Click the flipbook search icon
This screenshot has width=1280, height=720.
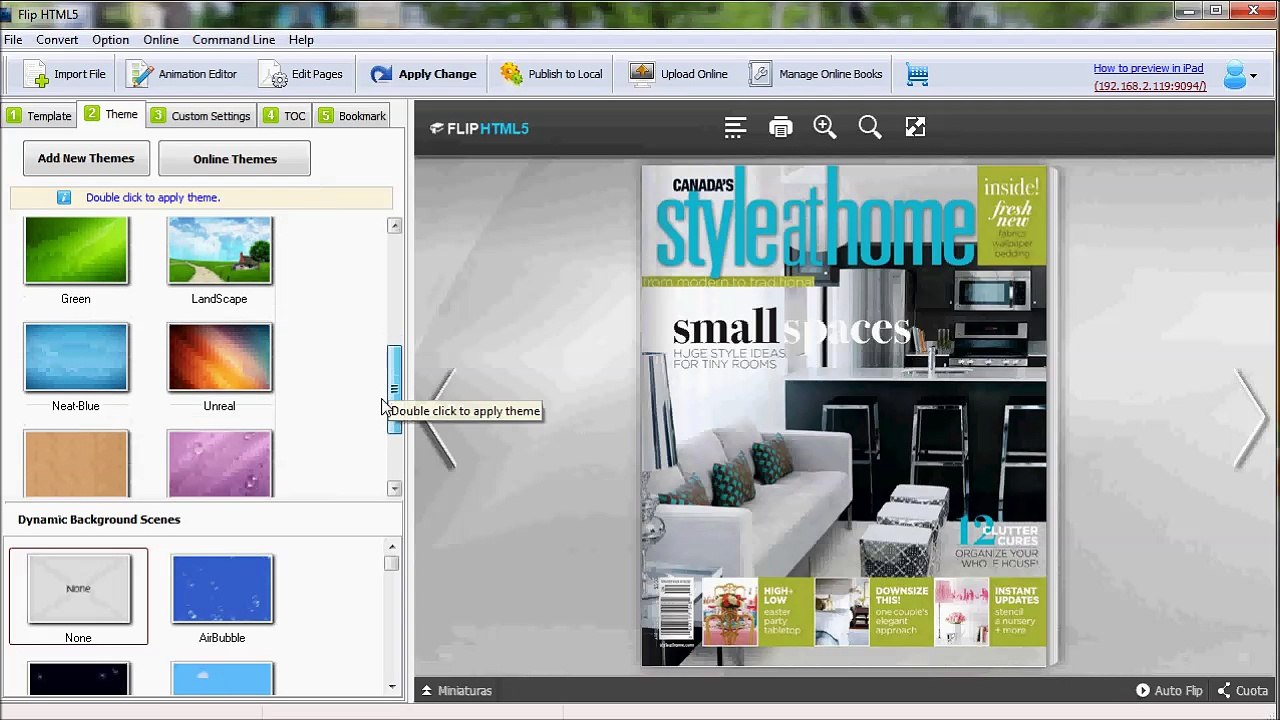pyautogui.click(x=870, y=127)
